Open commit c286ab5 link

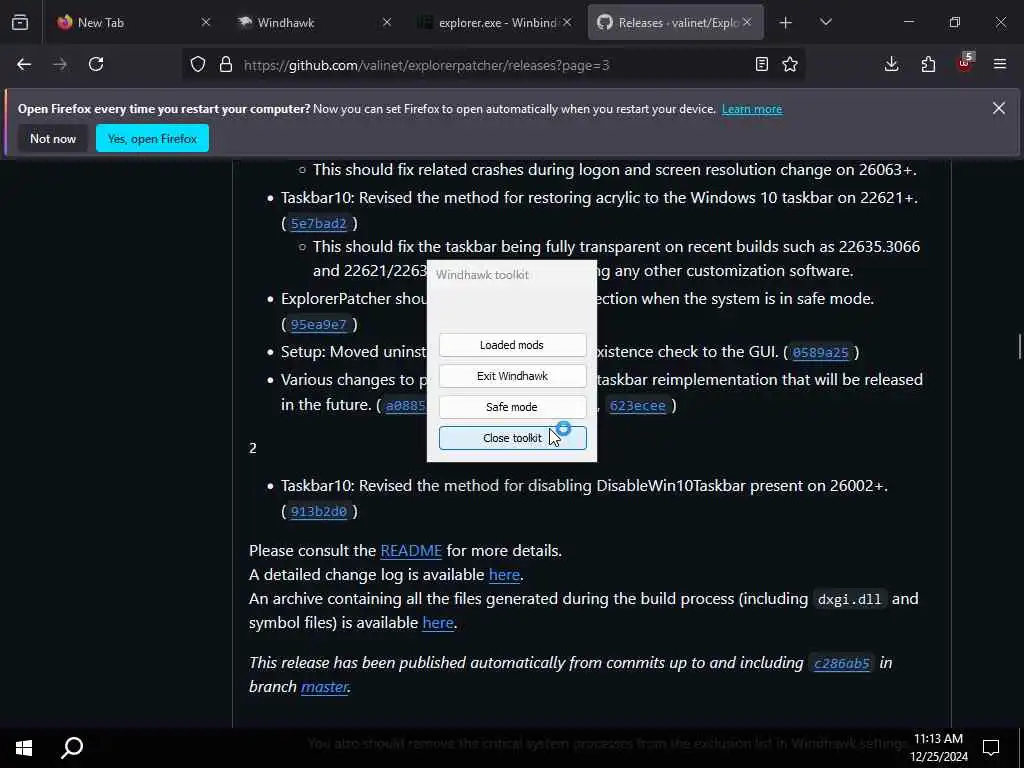click(x=841, y=664)
